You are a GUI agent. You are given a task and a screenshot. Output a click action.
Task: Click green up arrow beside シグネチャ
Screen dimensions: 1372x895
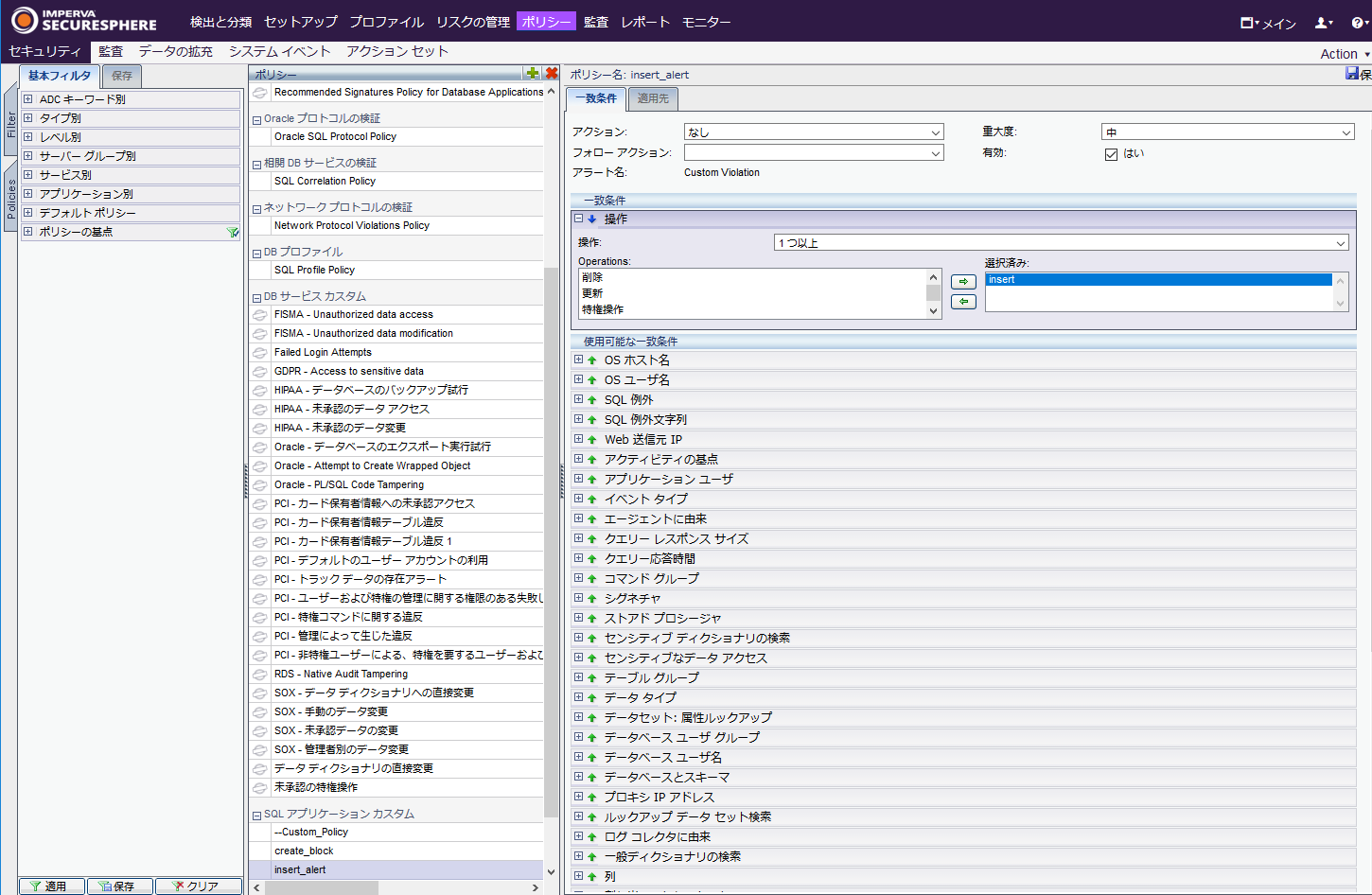[592, 599]
